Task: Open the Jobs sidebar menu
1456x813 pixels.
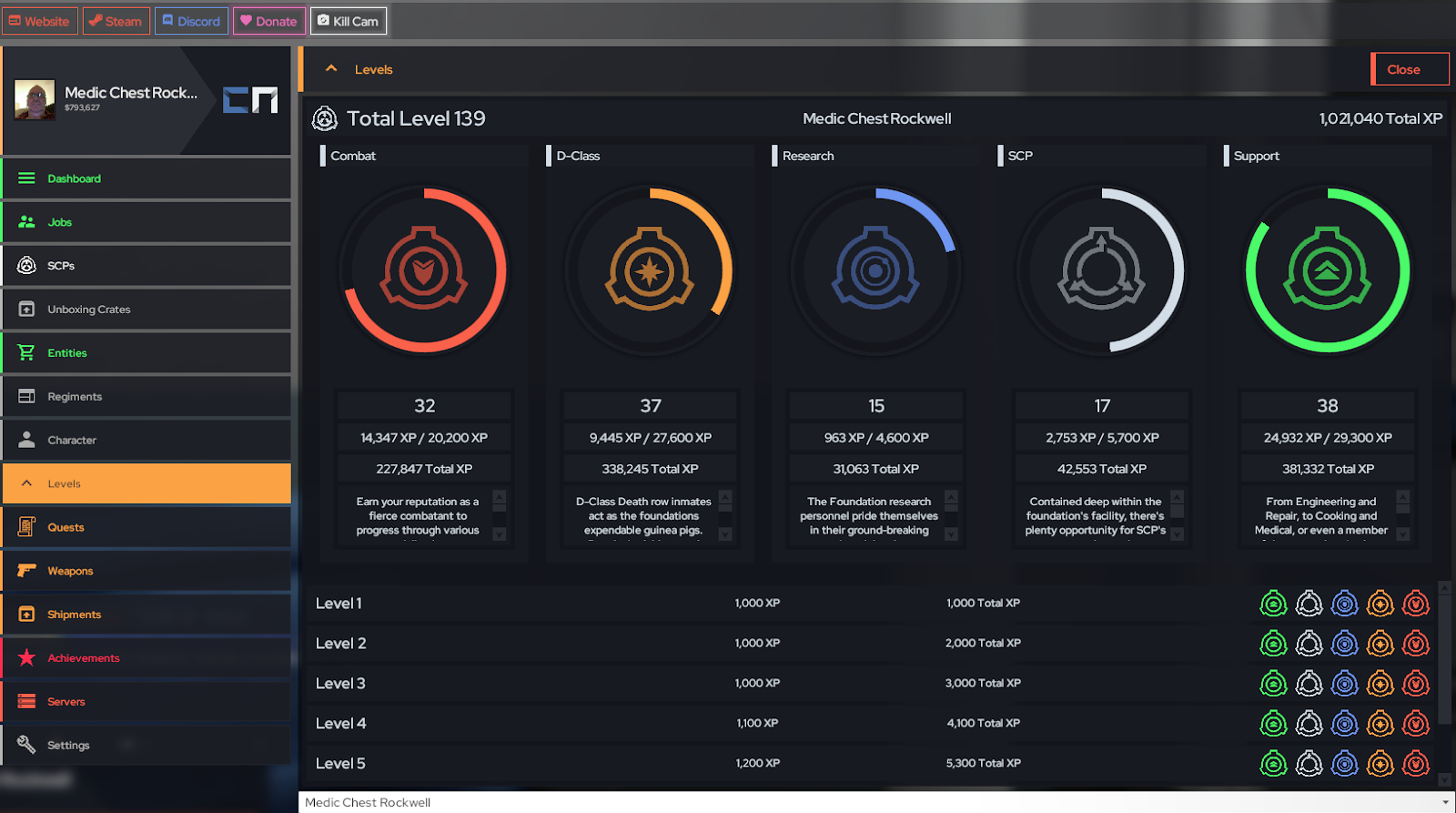Action: [x=147, y=222]
